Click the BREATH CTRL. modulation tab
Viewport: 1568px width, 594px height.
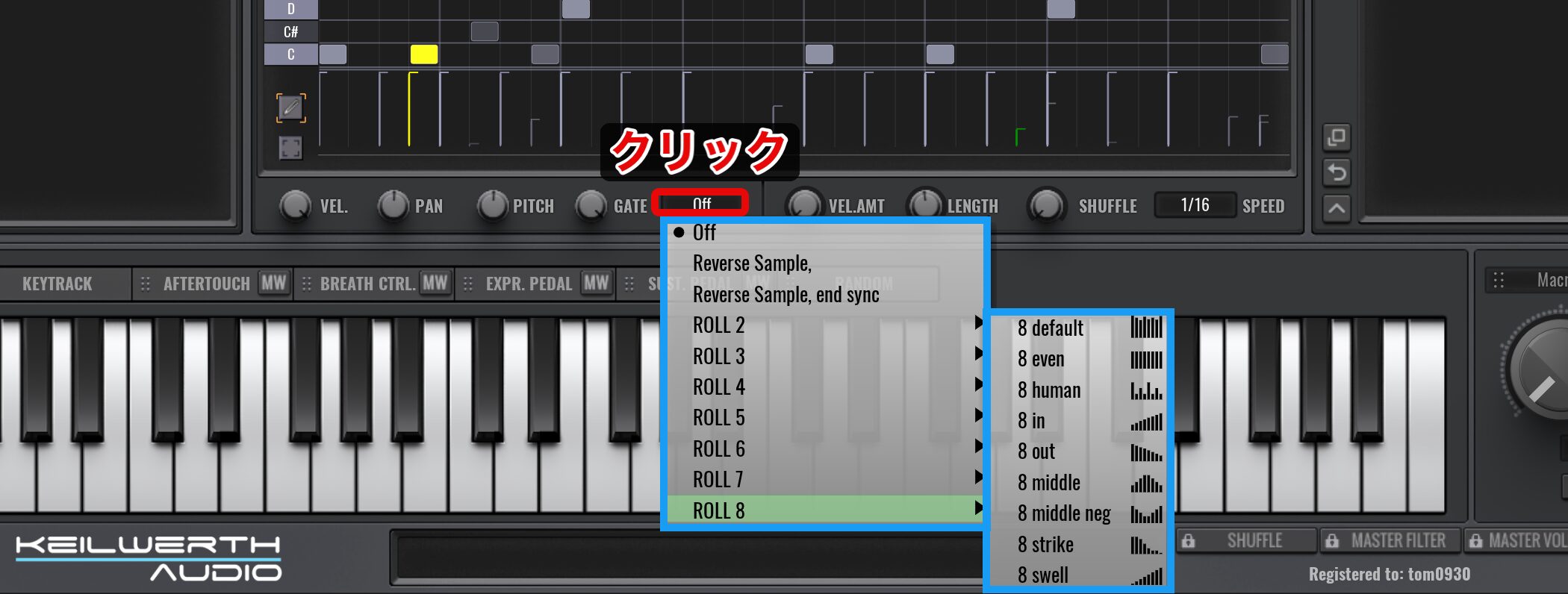(373, 284)
